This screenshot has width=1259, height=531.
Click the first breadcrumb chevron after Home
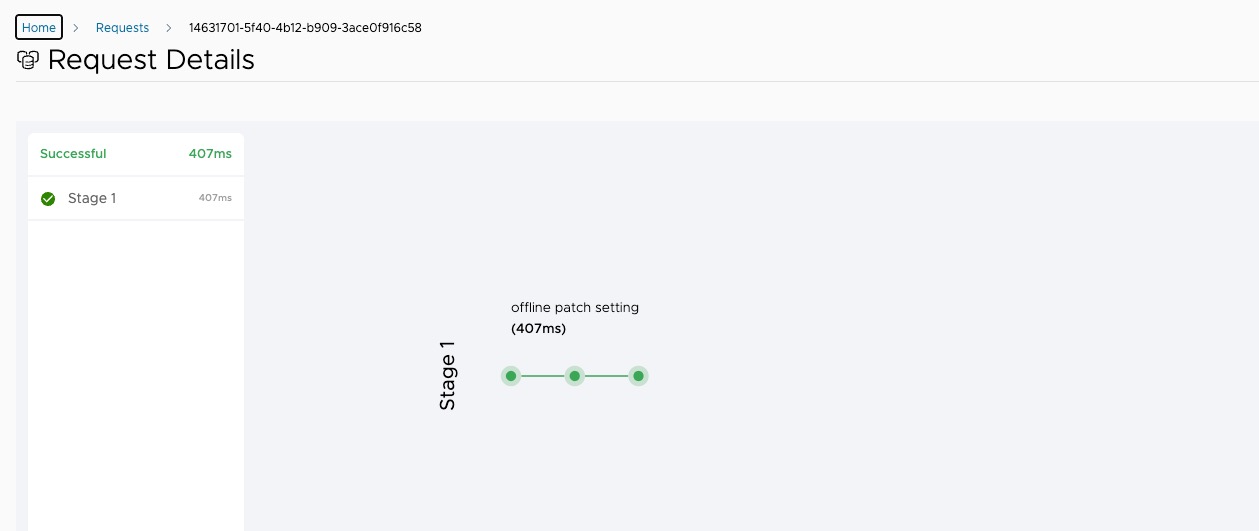76,28
